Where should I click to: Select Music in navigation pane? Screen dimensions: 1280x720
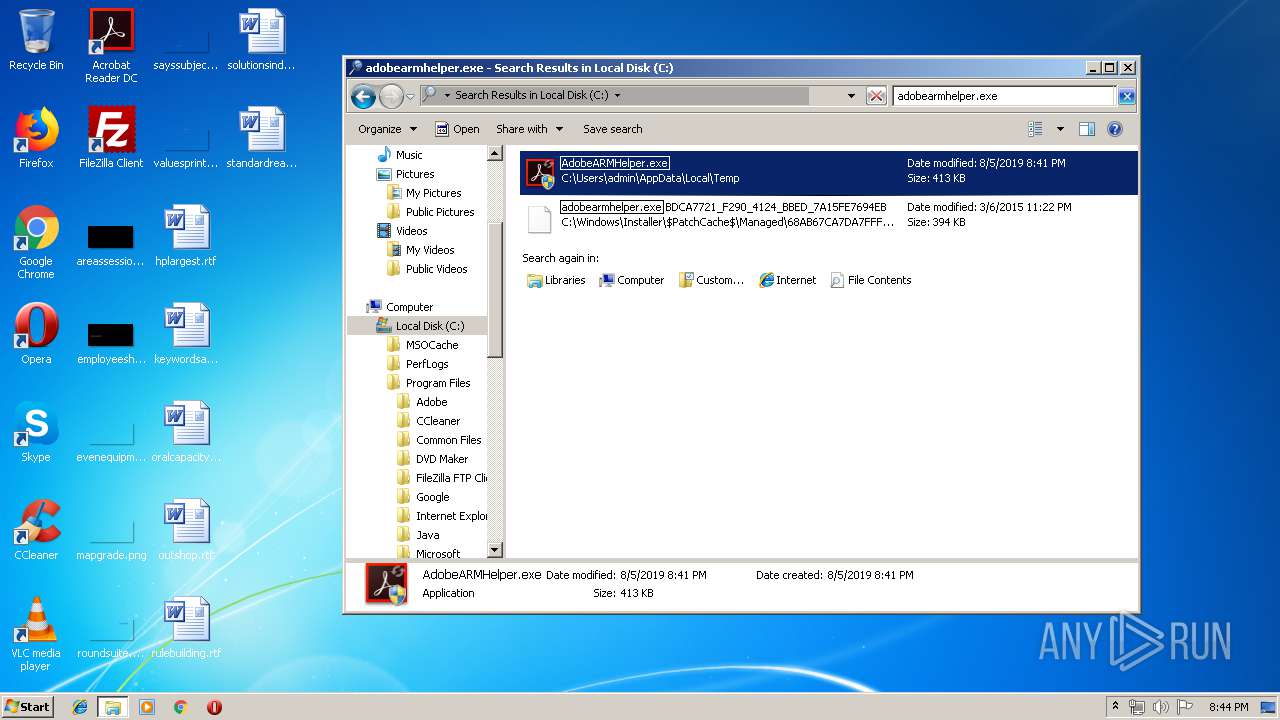(399, 155)
